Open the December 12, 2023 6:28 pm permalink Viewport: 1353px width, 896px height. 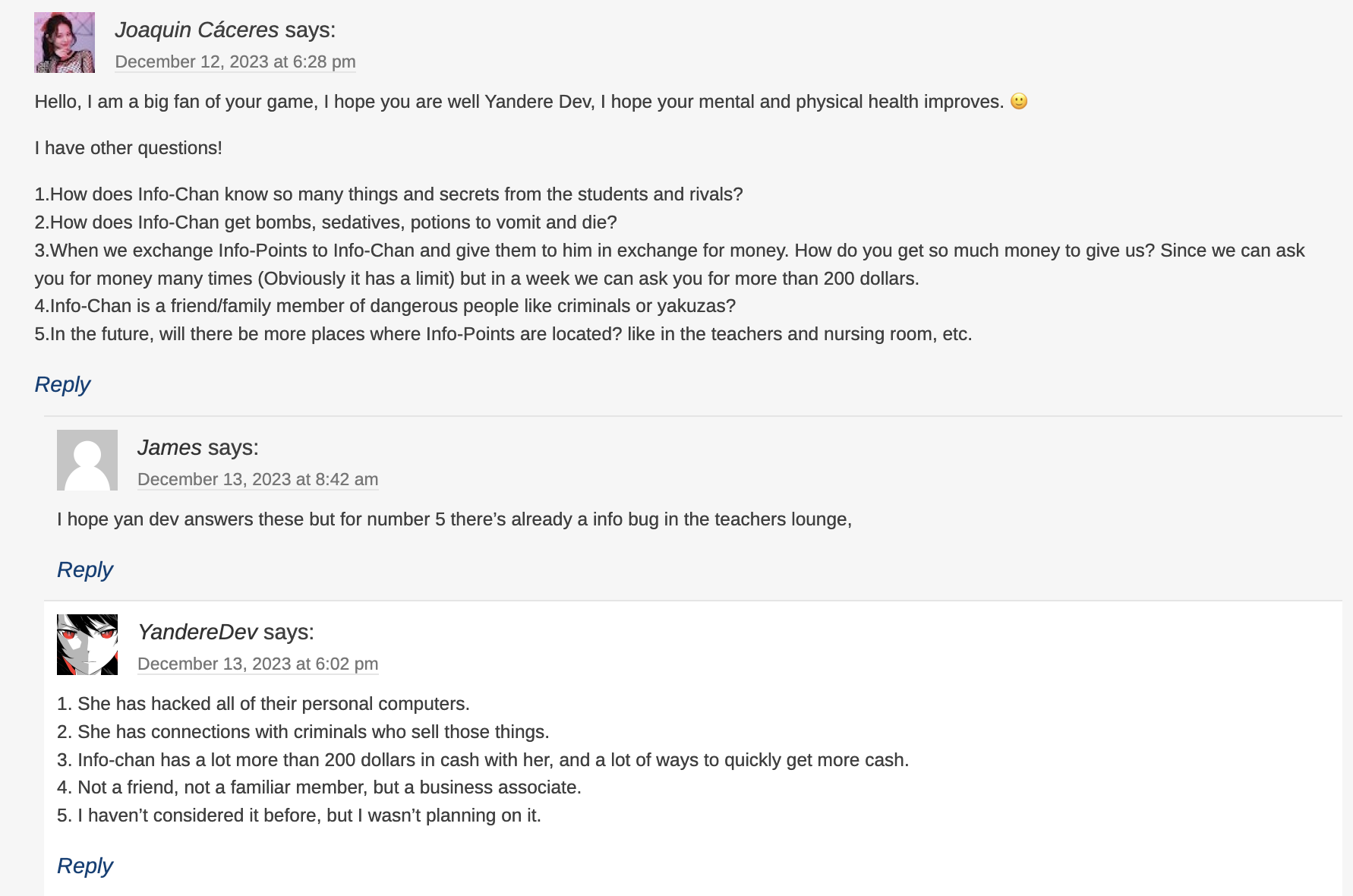click(x=235, y=62)
